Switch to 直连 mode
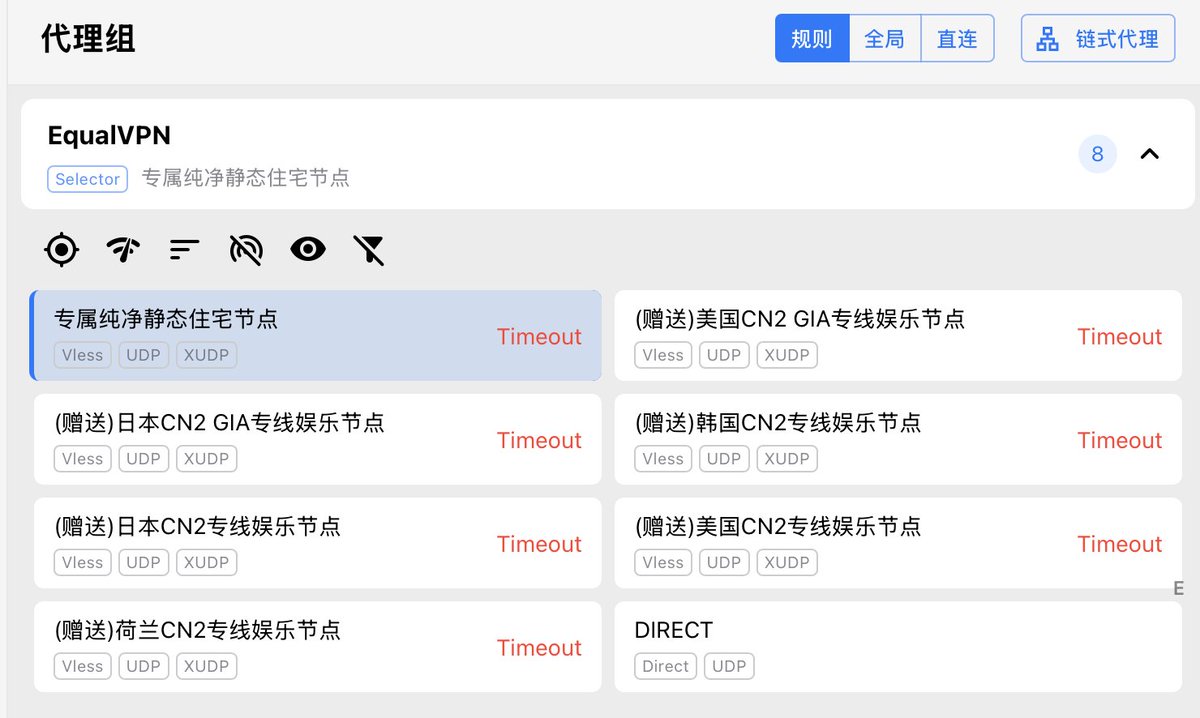 (x=957, y=39)
